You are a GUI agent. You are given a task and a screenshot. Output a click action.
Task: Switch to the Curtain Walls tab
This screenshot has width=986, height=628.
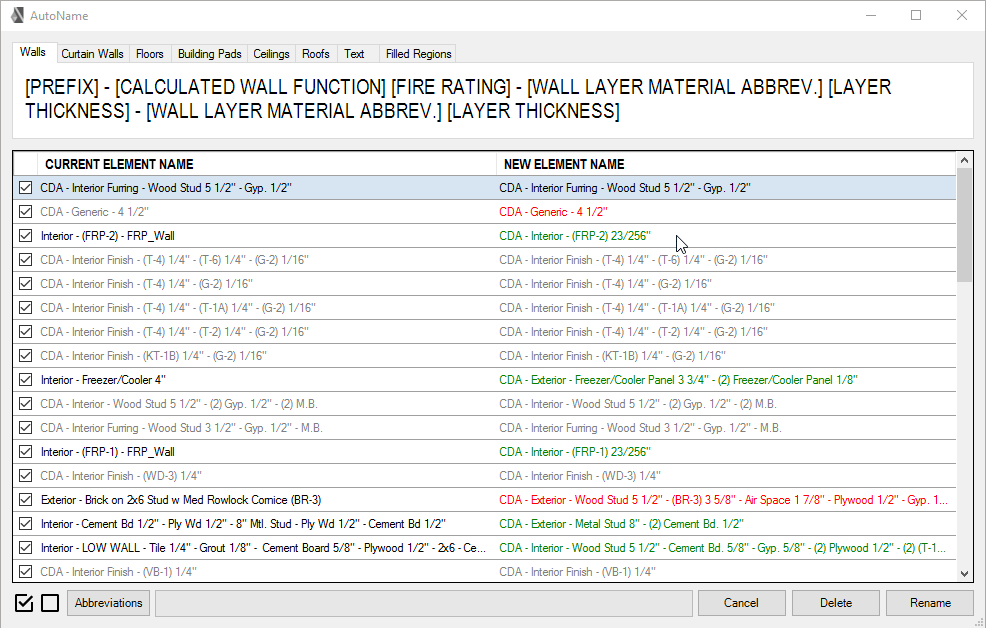pyautogui.click(x=92, y=53)
